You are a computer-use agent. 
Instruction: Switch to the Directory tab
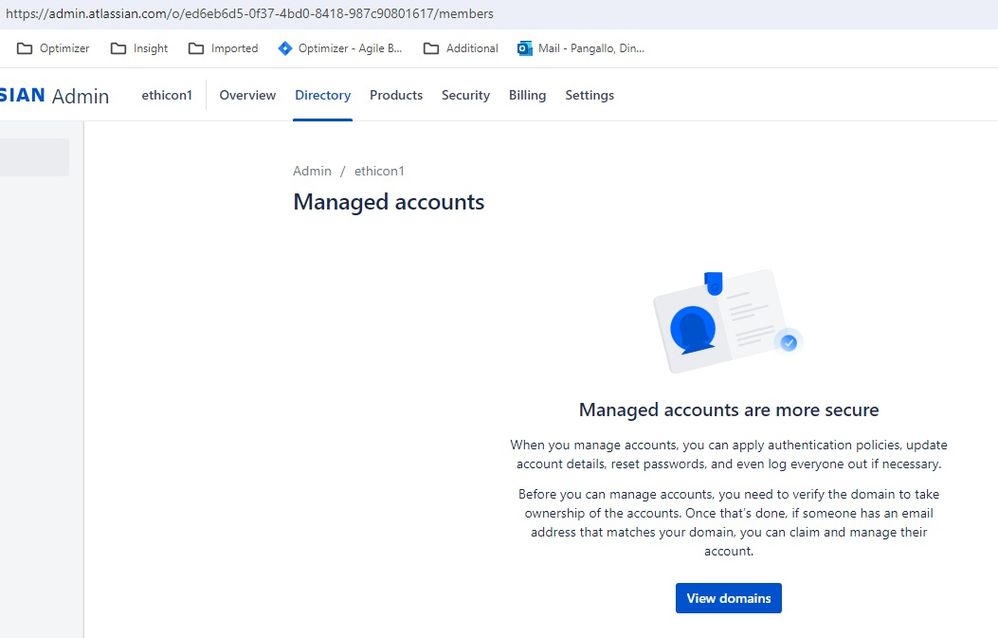(x=323, y=95)
